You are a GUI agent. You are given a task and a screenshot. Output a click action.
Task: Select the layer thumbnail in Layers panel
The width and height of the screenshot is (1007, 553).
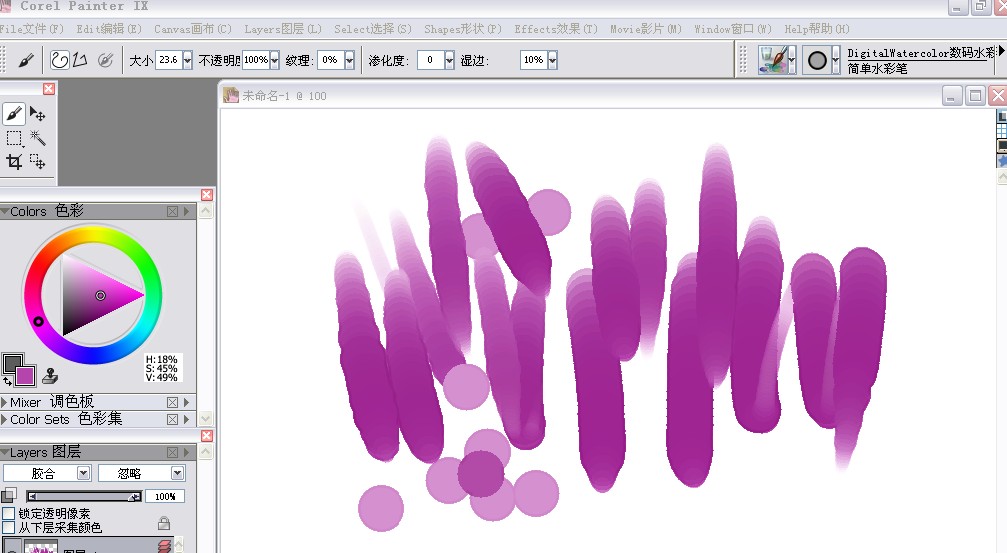41,546
